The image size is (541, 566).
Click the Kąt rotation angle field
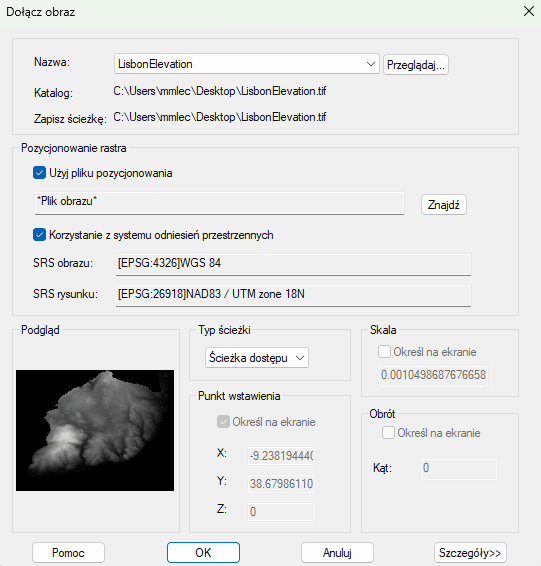(x=458, y=469)
